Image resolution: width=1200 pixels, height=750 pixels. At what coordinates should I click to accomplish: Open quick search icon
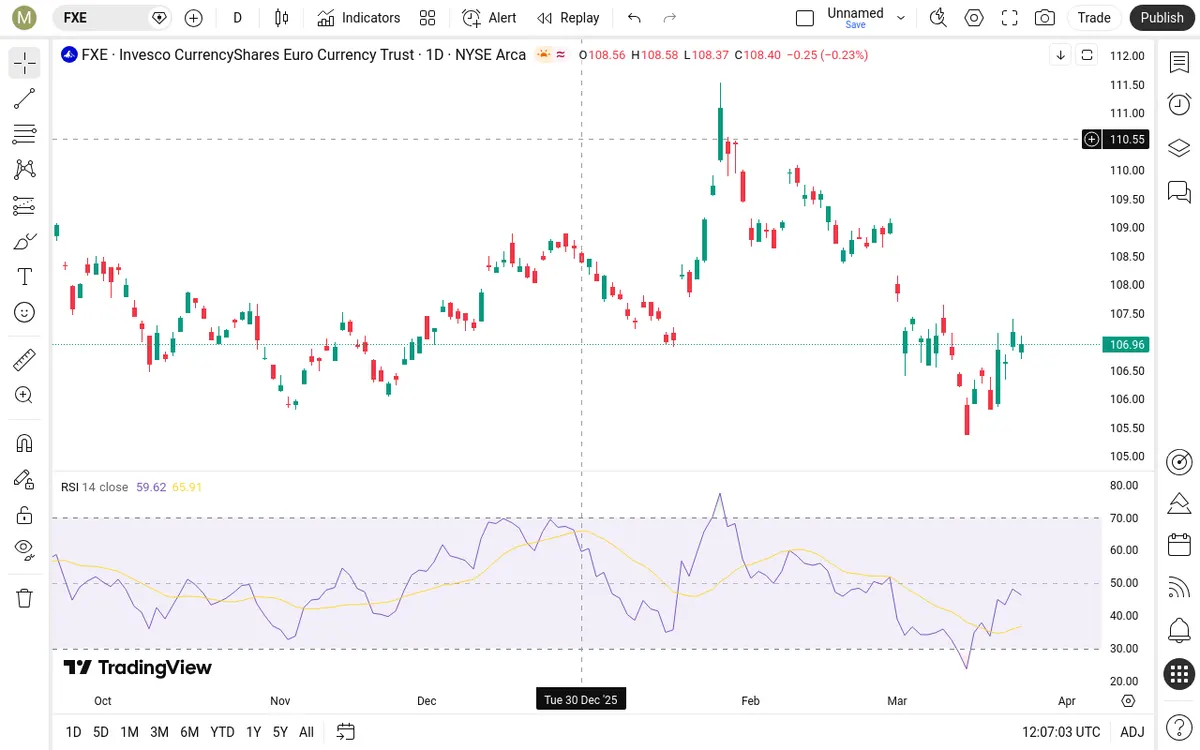(x=938, y=18)
